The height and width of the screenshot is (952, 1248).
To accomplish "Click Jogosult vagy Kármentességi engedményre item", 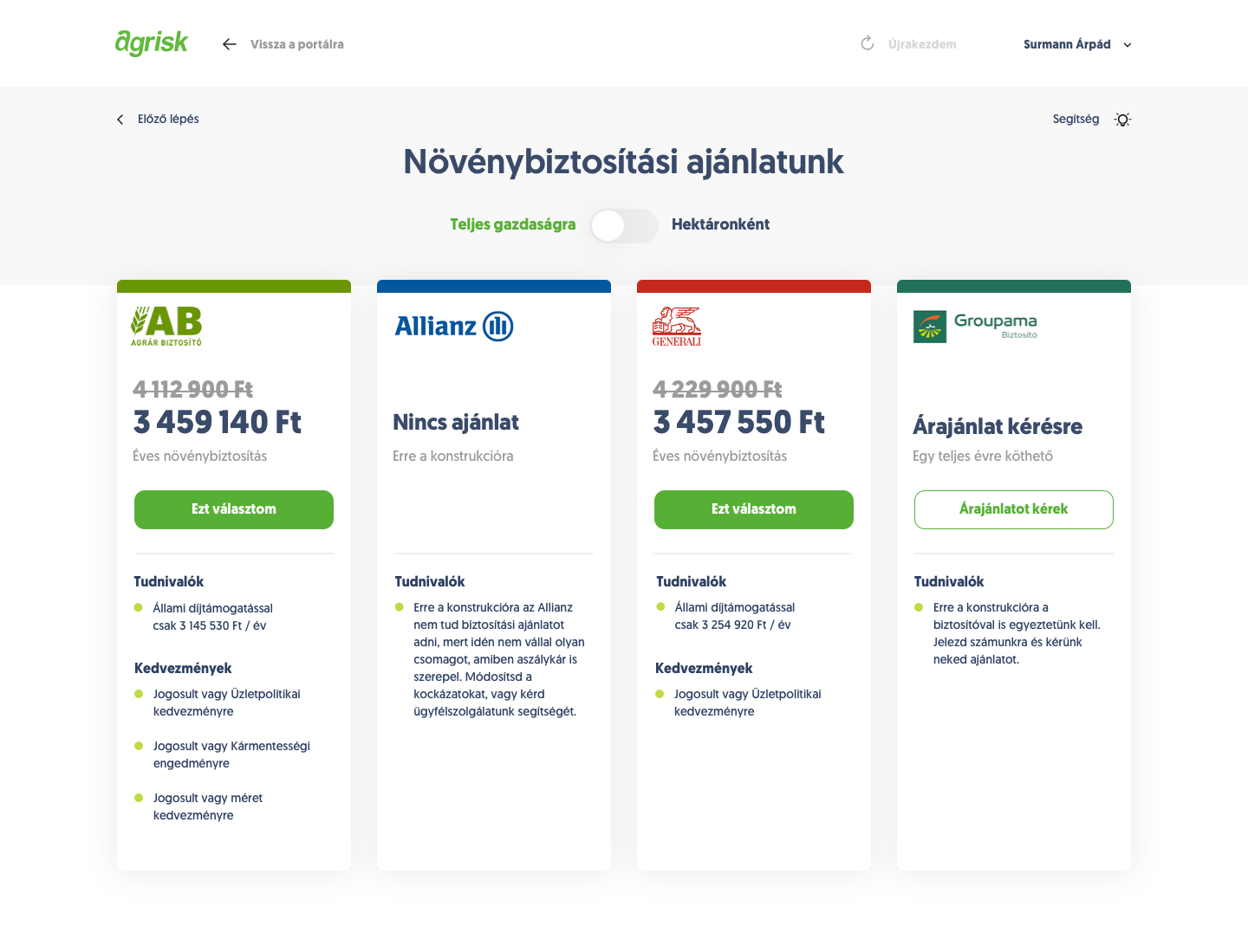I will pos(231,754).
